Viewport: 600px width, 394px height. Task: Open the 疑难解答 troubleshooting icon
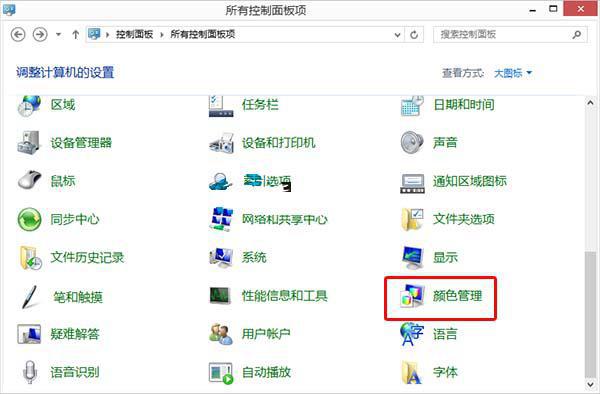(x=29, y=334)
